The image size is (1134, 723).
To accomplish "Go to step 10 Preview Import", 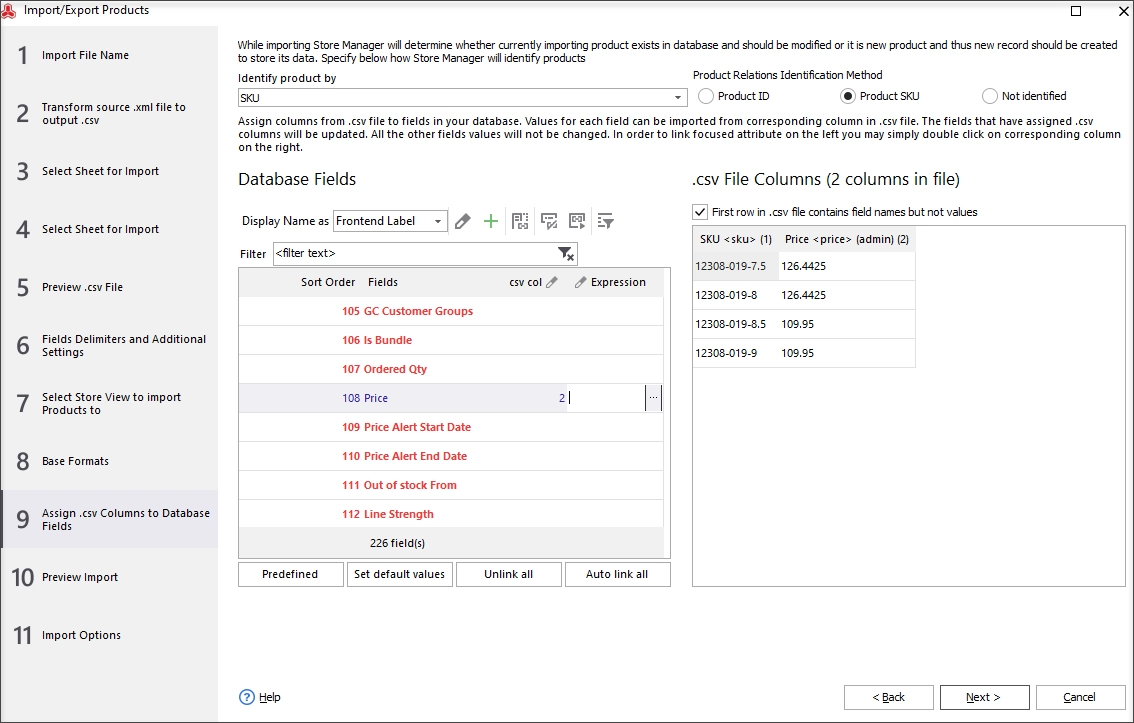I will pos(108,577).
